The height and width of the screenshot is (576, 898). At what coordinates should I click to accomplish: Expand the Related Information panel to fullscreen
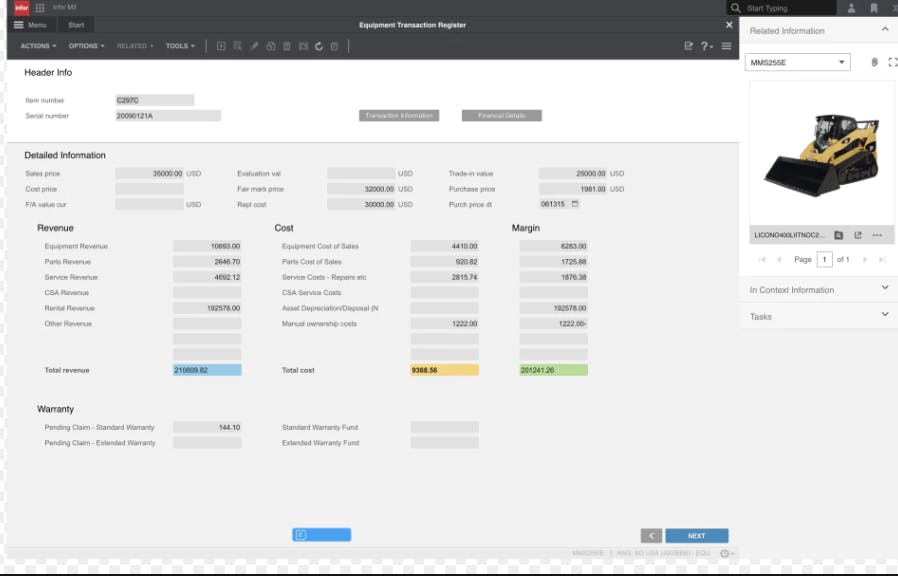[x=892, y=62]
